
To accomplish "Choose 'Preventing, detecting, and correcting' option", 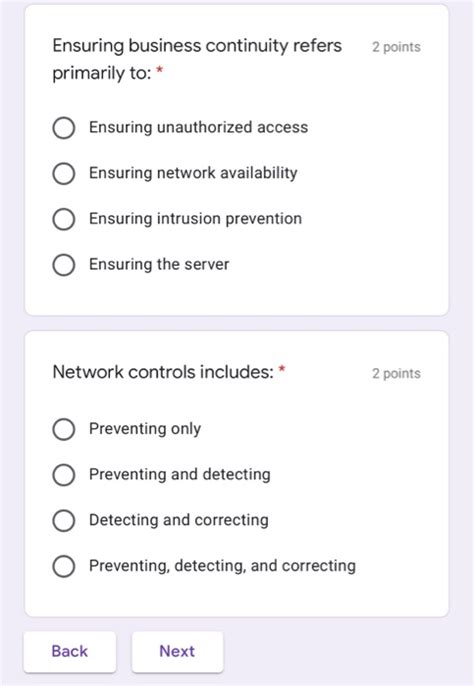I will click(64, 566).
